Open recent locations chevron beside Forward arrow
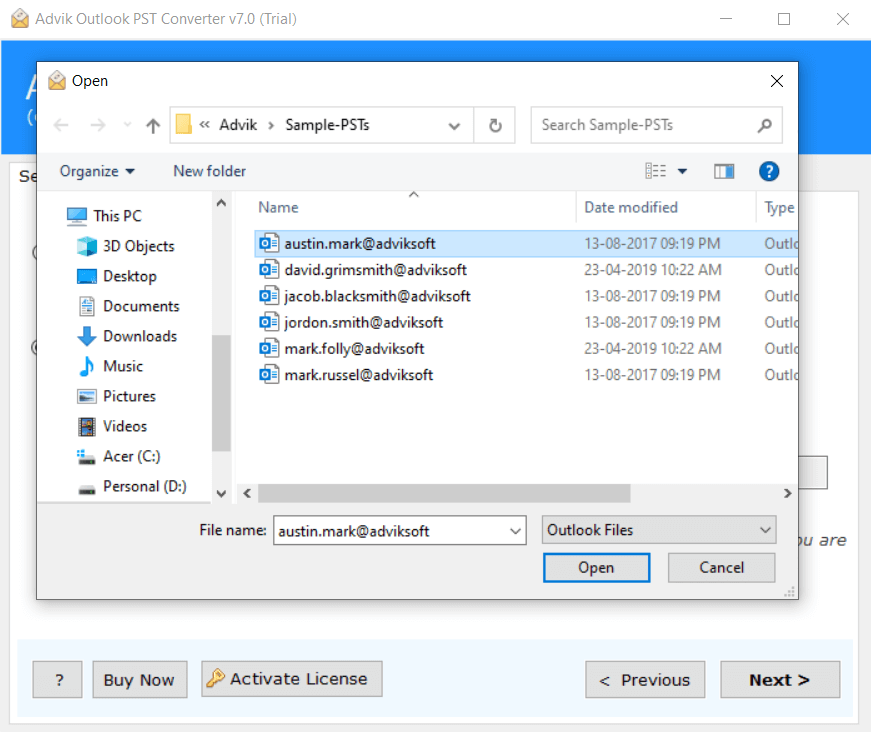This screenshot has width=871, height=732. click(127, 125)
